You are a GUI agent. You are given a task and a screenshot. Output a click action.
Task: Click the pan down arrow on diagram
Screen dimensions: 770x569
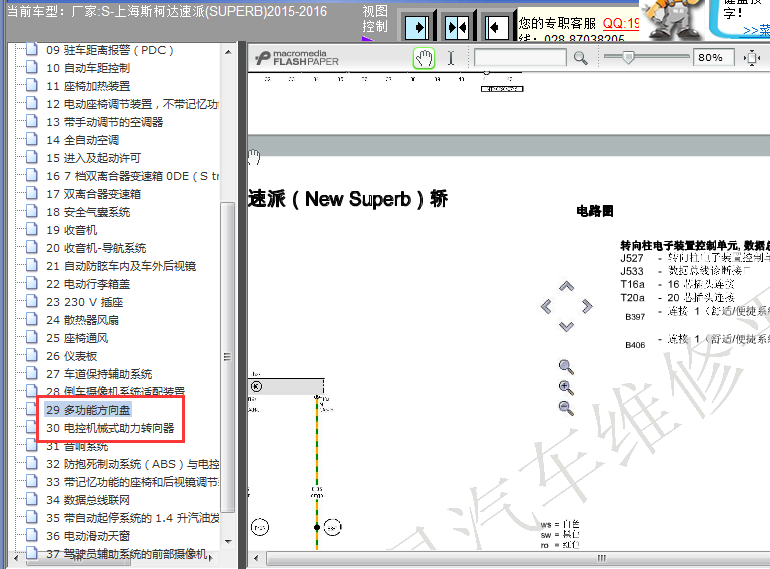coord(566,326)
